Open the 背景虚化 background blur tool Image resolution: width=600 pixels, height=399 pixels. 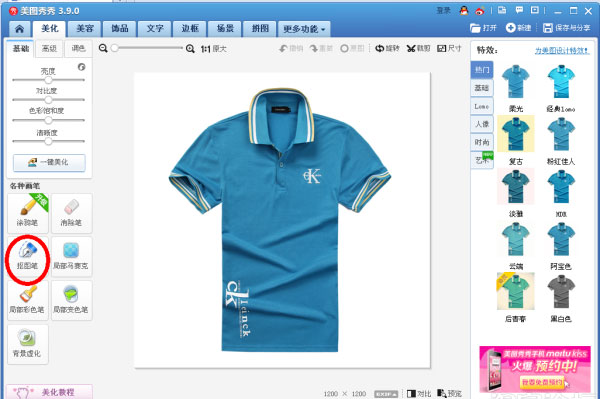pos(28,344)
